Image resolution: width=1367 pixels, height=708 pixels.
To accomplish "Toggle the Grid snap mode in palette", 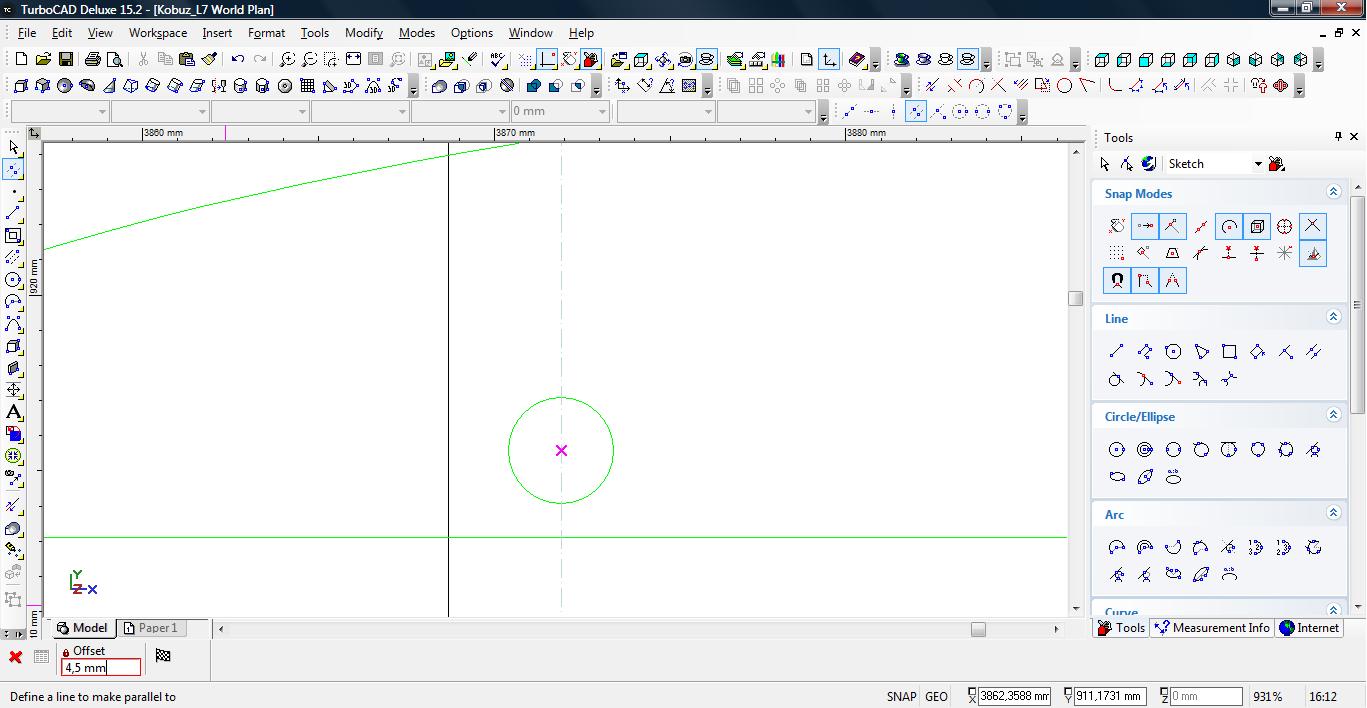I will [x=1117, y=253].
